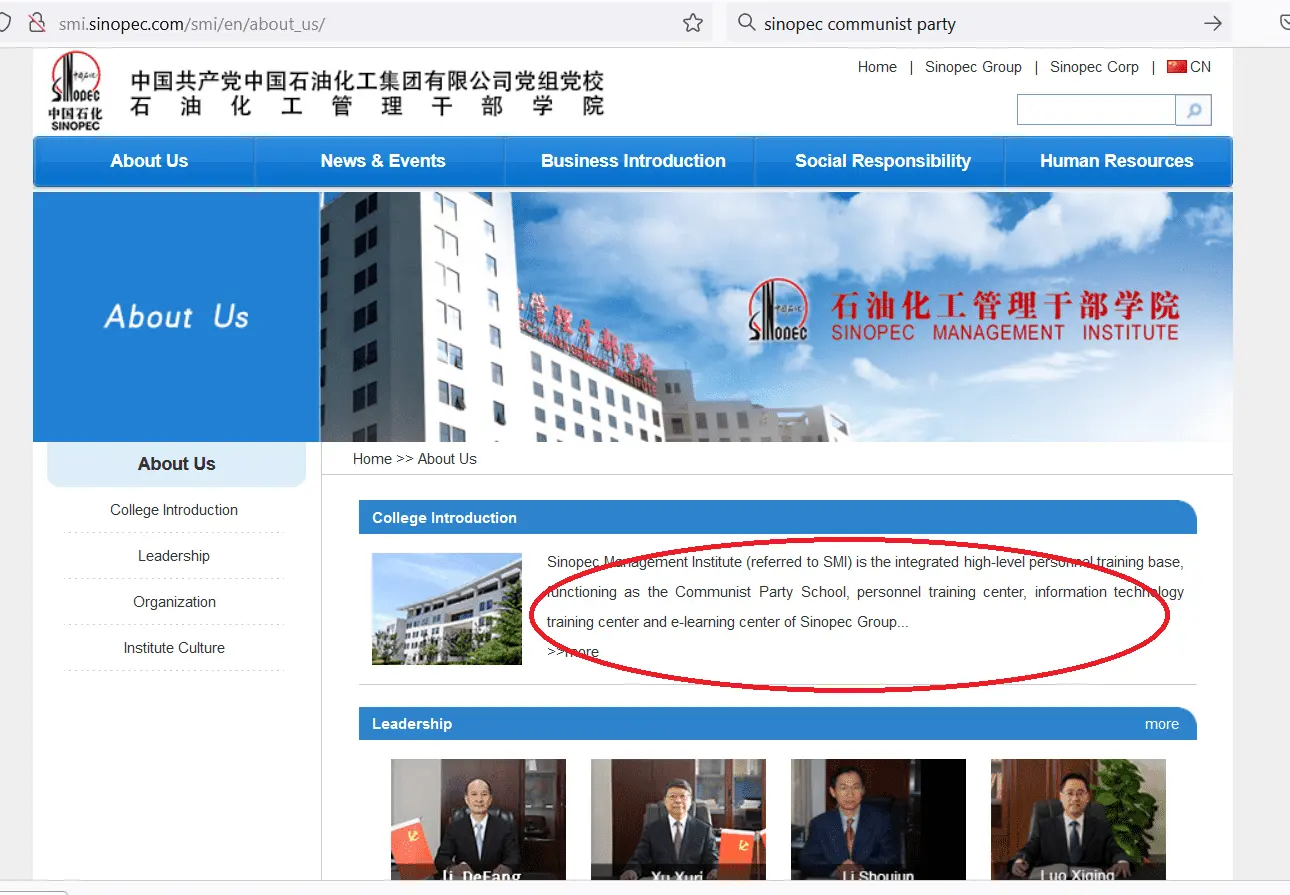Image resolution: width=1290 pixels, height=895 pixels.
Task: Click the site search input field
Action: [x=1096, y=110]
